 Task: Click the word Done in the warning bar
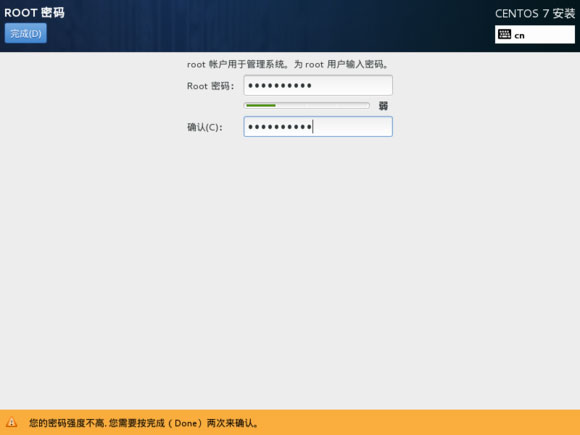pyautogui.click(x=185, y=423)
